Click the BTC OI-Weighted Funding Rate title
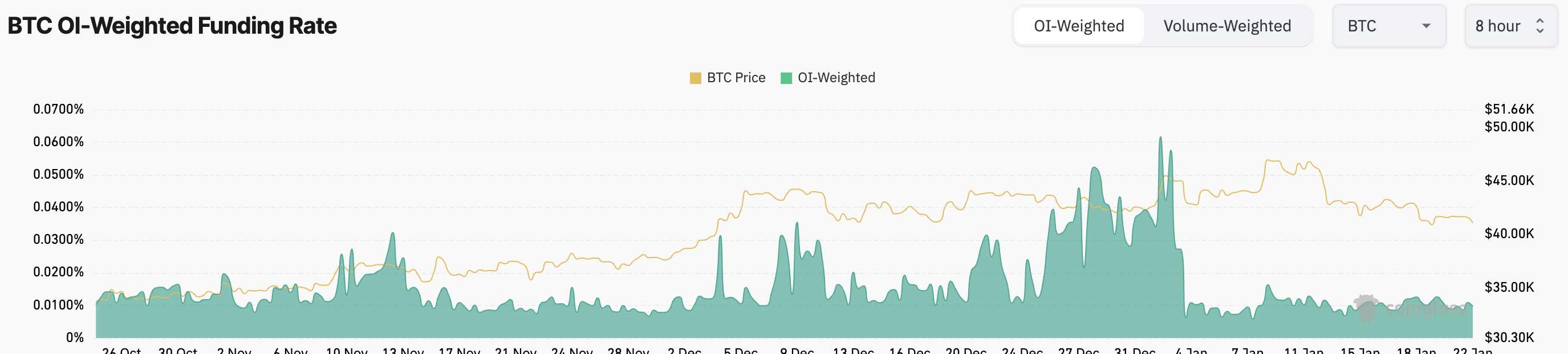The height and width of the screenshot is (354, 1568). [x=172, y=26]
